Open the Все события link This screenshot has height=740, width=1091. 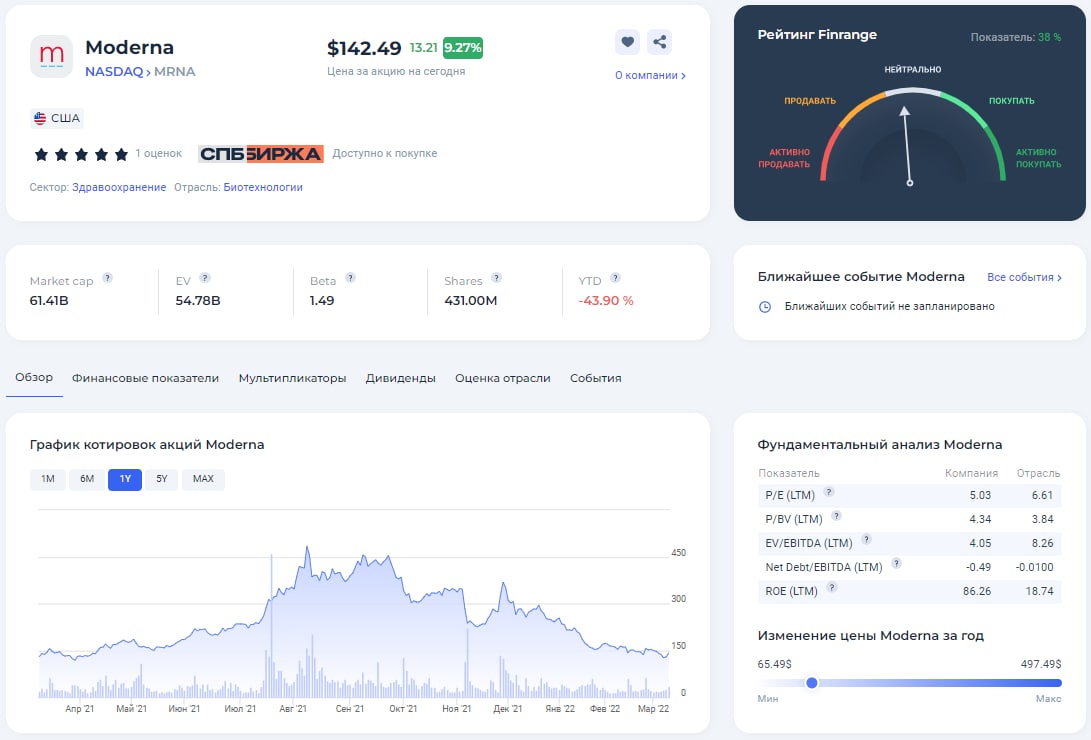[1024, 278]
